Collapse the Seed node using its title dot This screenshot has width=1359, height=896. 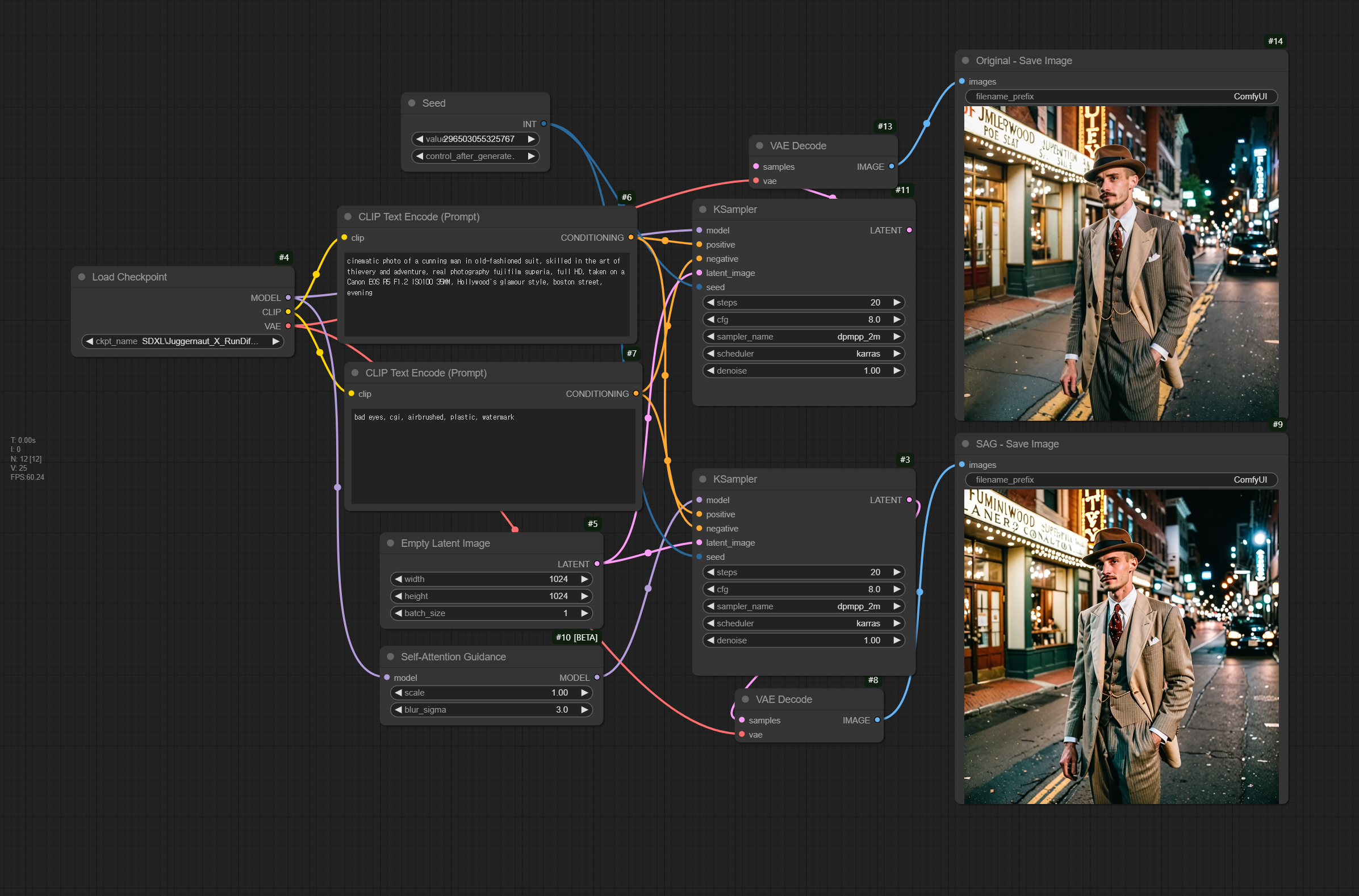[x=412, y=103]
